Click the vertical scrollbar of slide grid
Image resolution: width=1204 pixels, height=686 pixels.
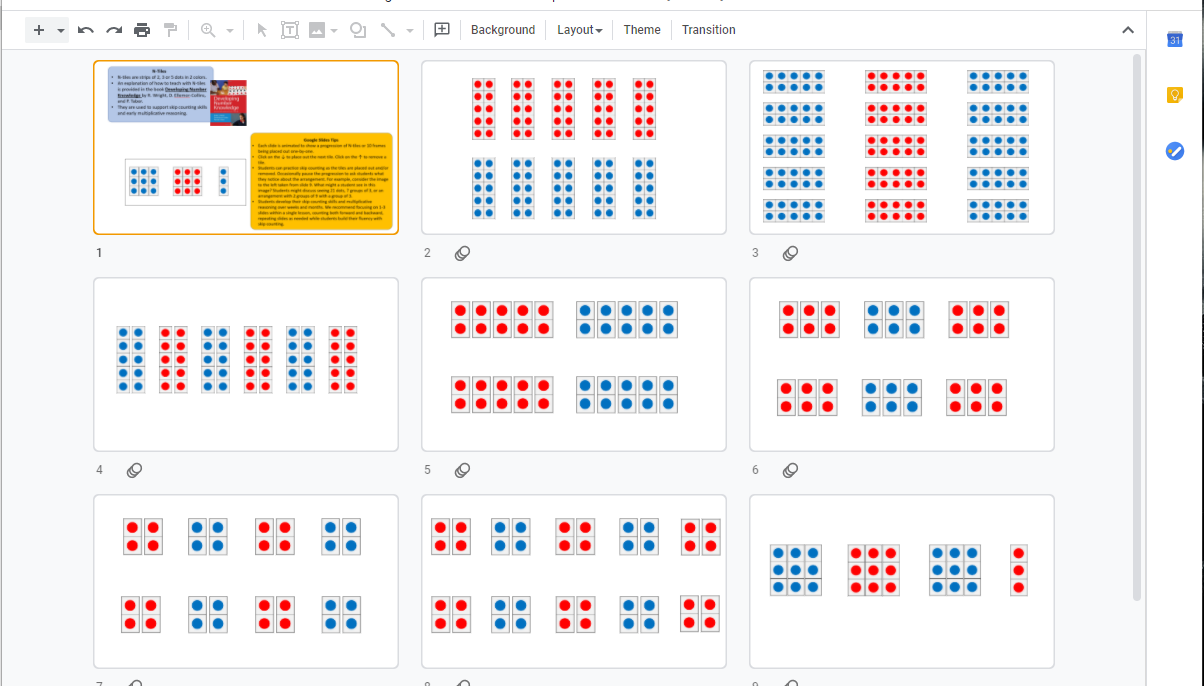(x=1136, y=327)
